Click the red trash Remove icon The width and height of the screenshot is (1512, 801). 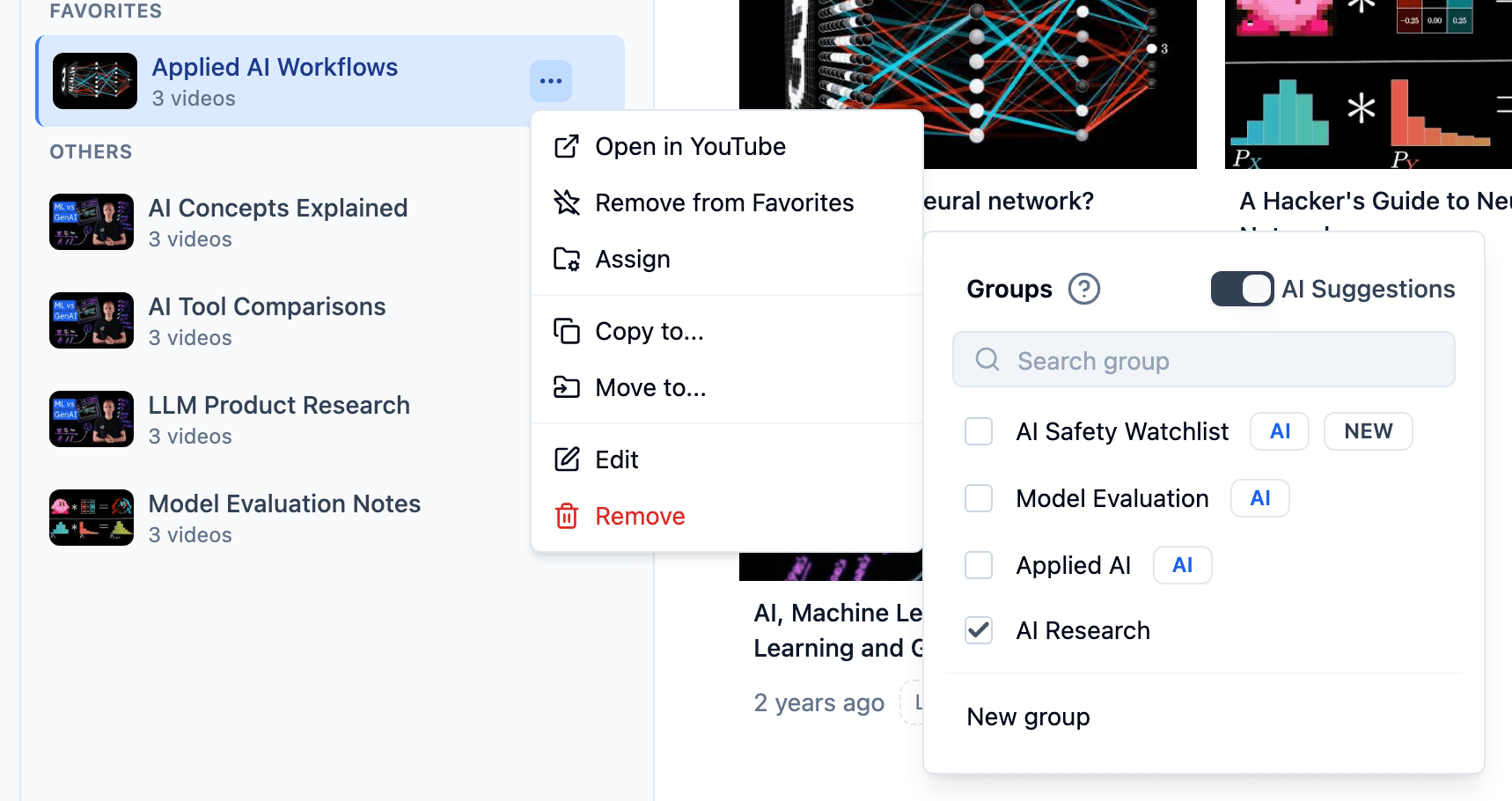click(567, 516)
